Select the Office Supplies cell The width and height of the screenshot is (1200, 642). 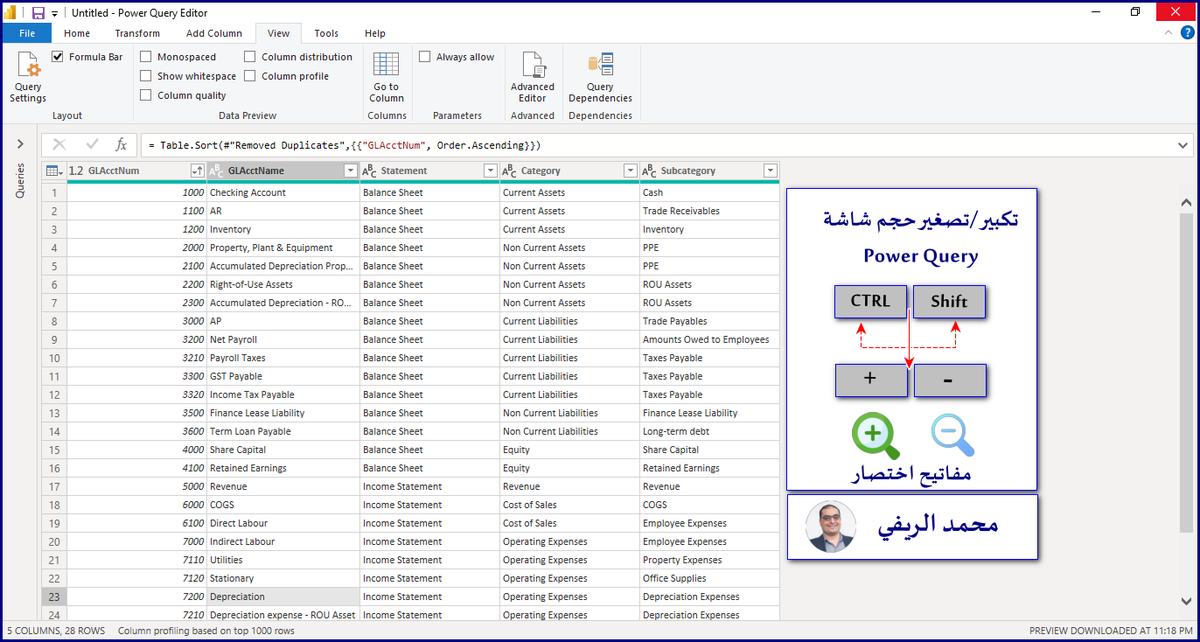click(709, 578)
